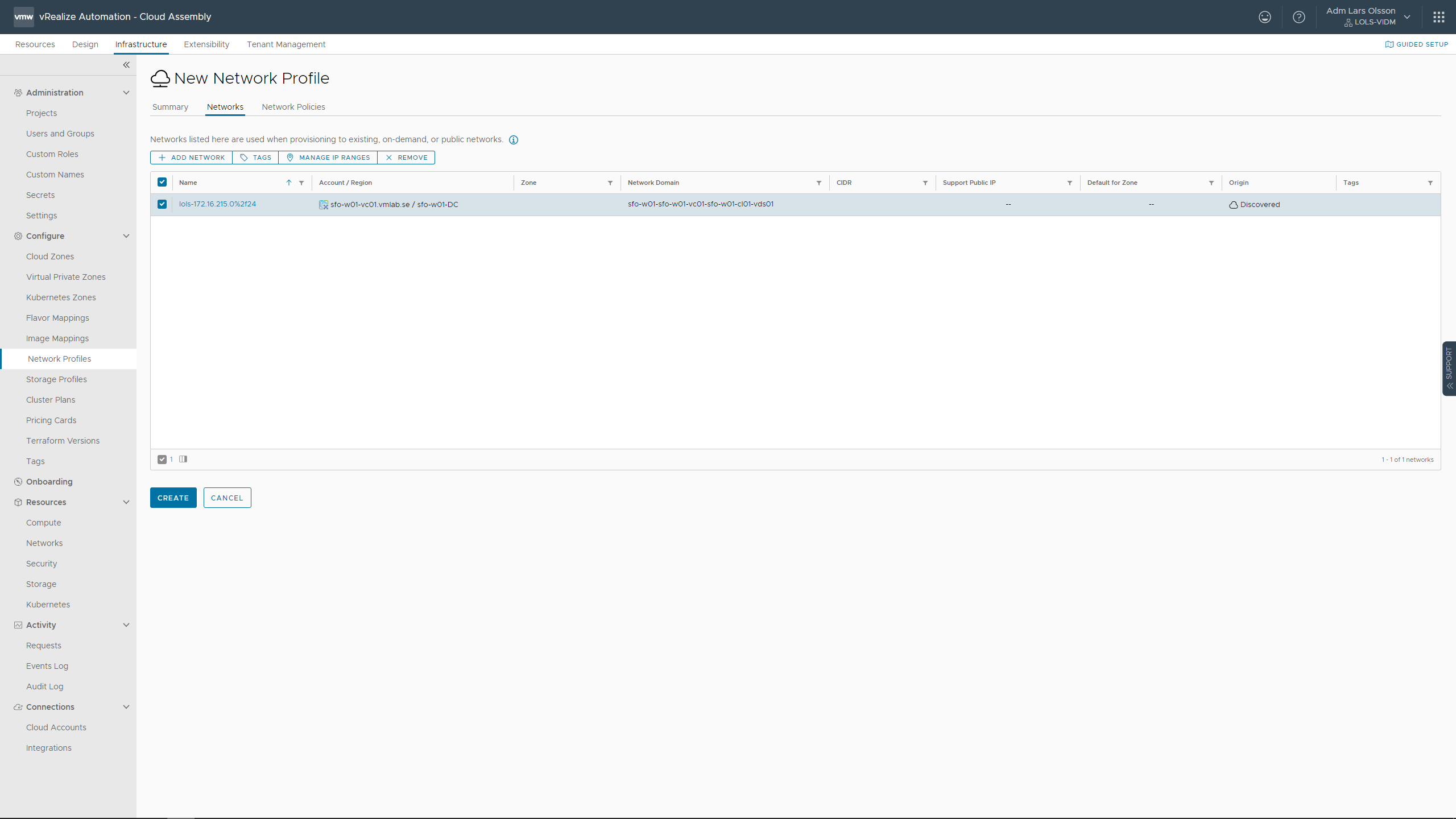Open the Resources top navigation tab

pos(35,44)
